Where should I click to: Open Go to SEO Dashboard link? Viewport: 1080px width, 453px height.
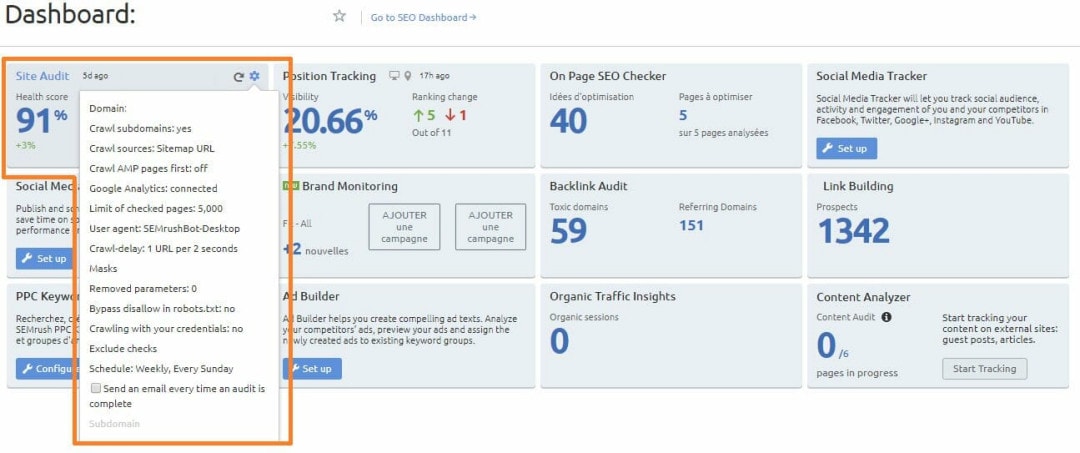(423, 17)
